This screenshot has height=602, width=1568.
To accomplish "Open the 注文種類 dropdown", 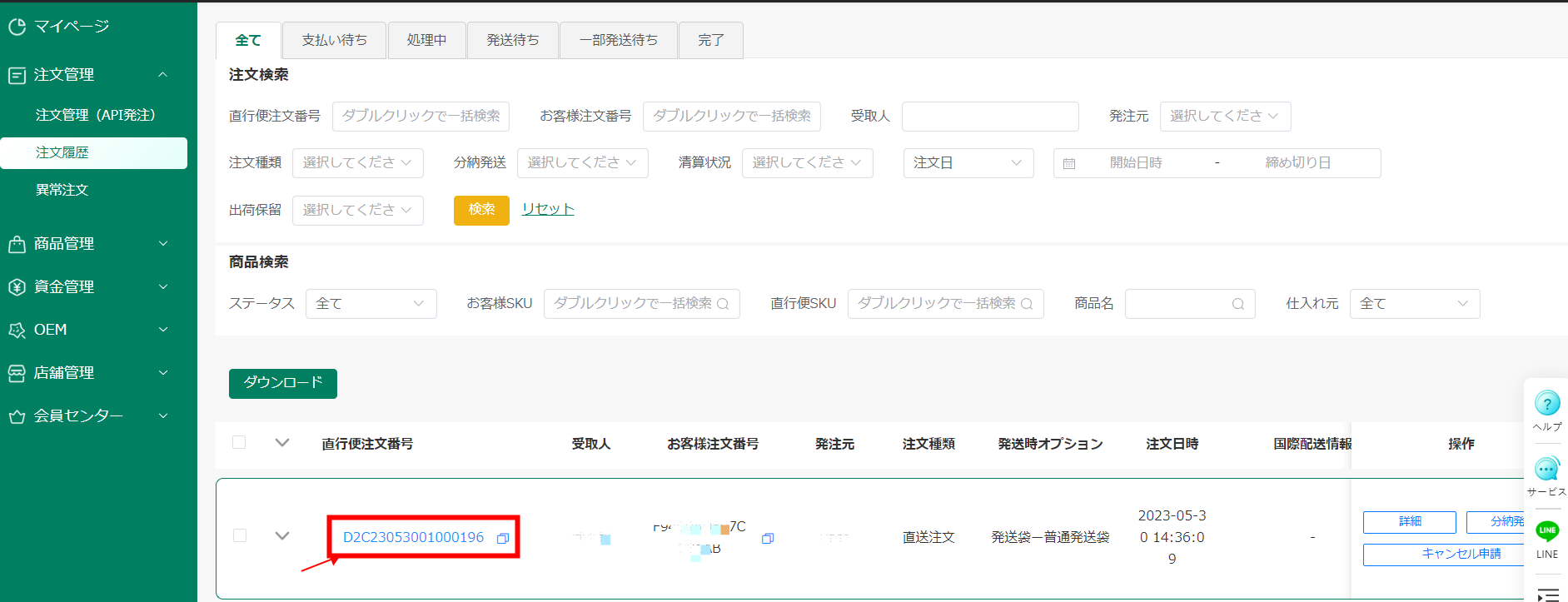I will [357, 163].
